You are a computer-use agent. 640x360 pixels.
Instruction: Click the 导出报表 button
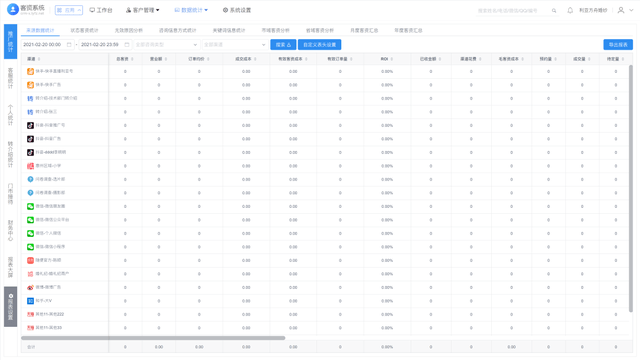pos(618,44)
